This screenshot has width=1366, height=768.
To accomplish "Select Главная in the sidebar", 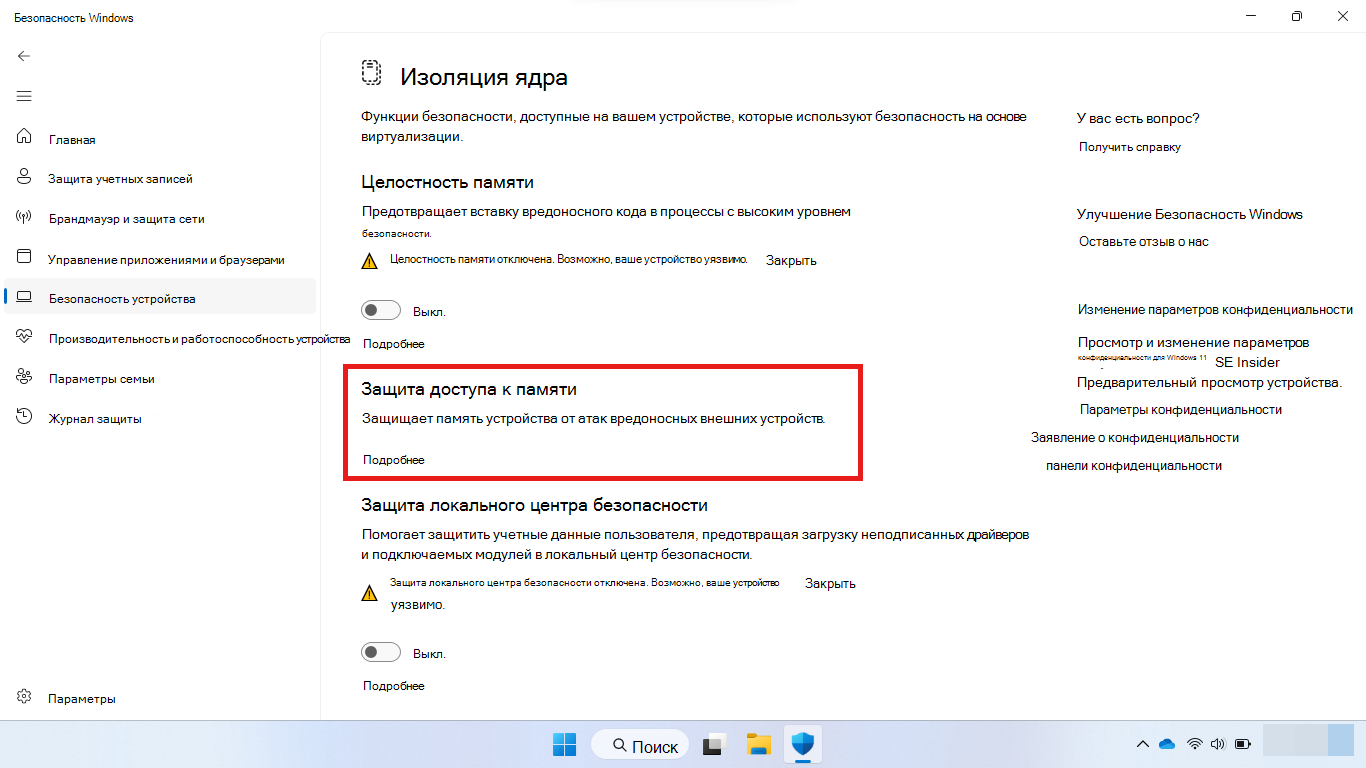I will tap(72, 140).
